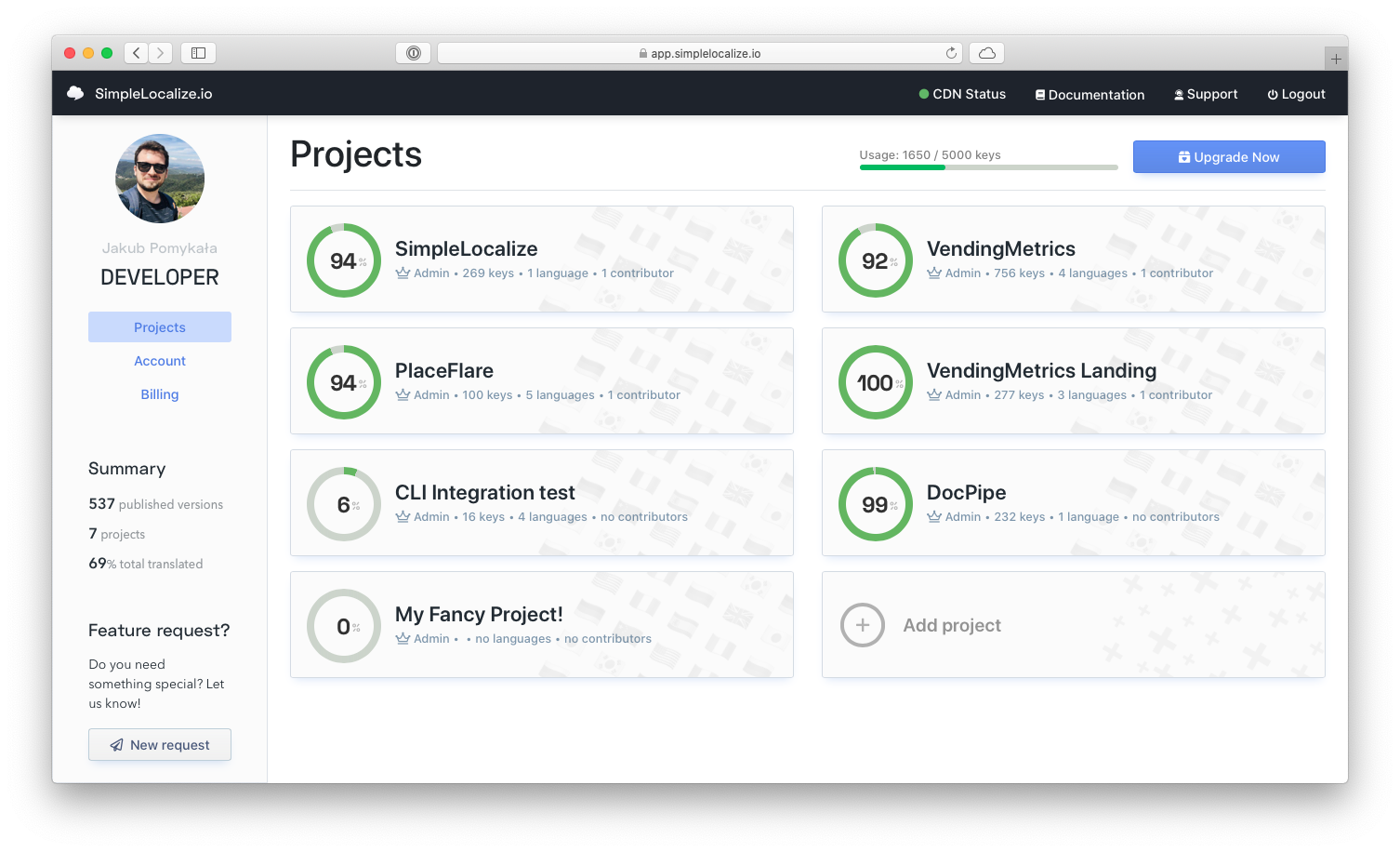Screen dimensions: 1400x852
Task: Click the paper plane icon on New request
Action: pos(117,745)
